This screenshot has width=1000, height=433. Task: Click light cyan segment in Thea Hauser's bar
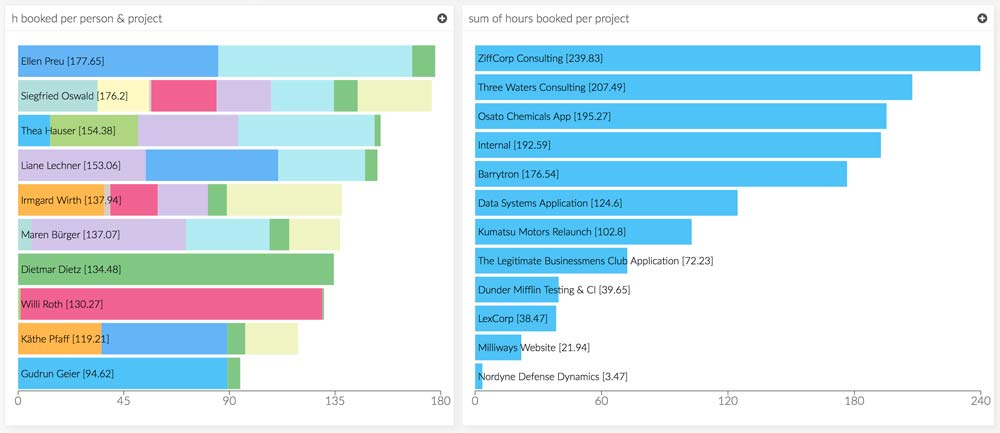306,131
